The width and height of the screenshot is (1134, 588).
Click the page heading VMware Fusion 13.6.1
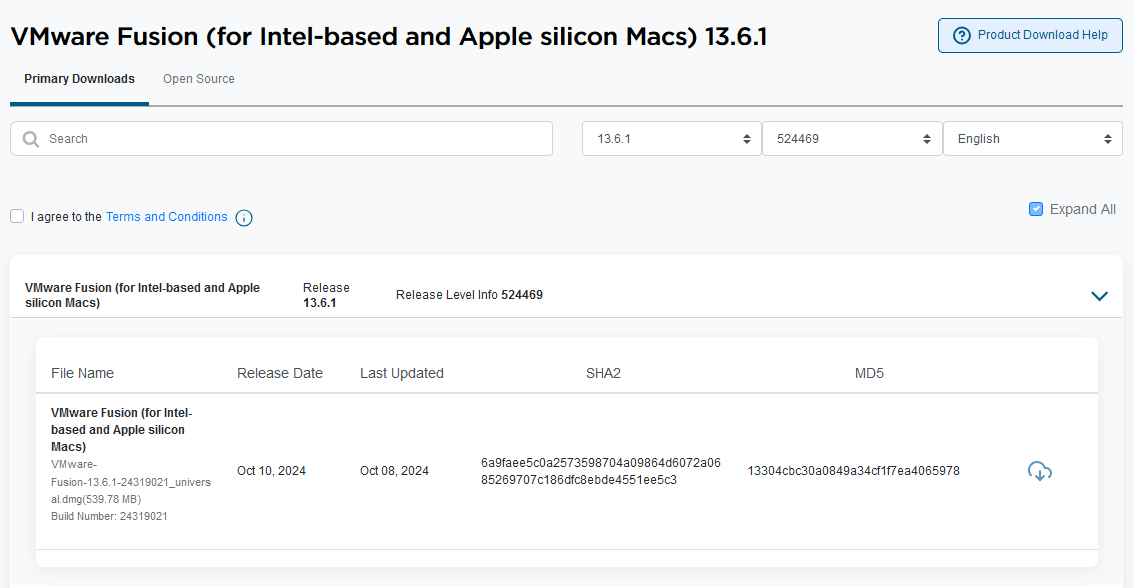[x=389, y=36]
